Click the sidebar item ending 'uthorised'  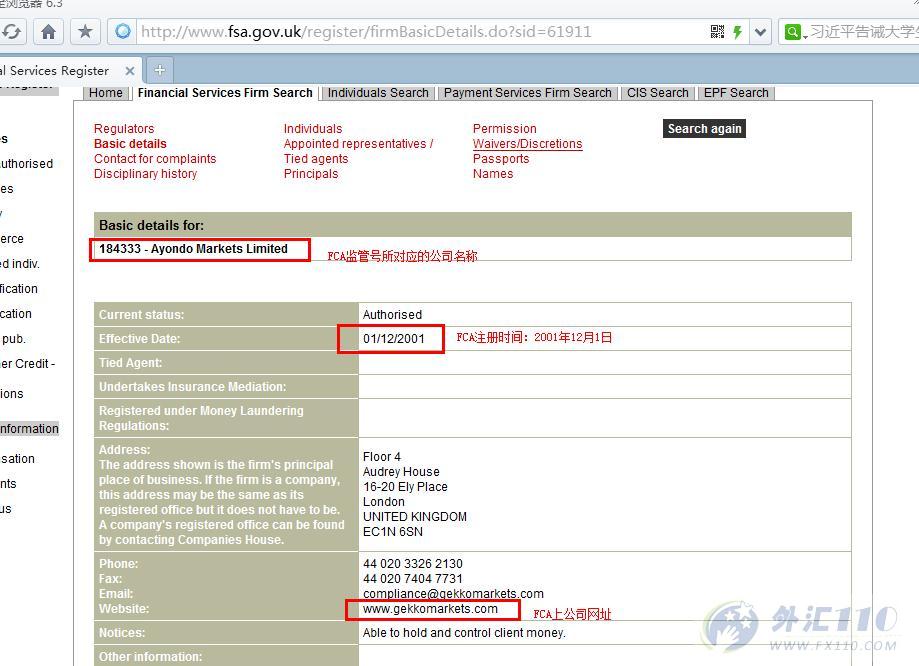coord(26,164)
